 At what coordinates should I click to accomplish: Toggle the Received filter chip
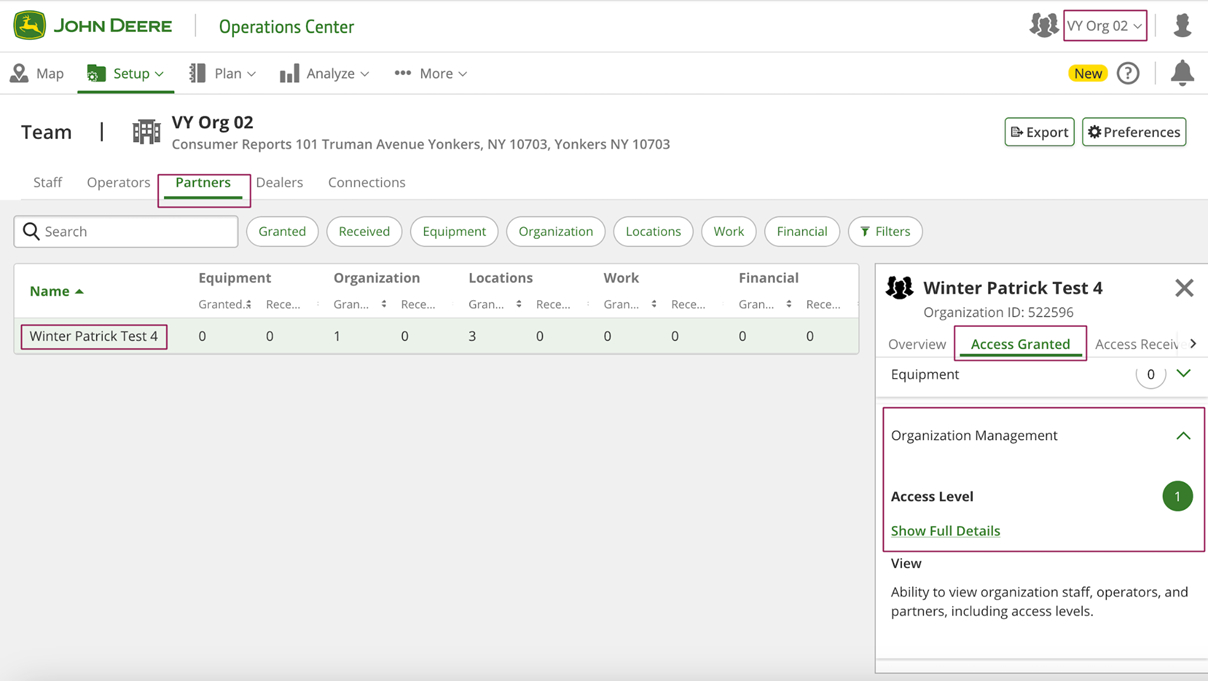(364, 231)
